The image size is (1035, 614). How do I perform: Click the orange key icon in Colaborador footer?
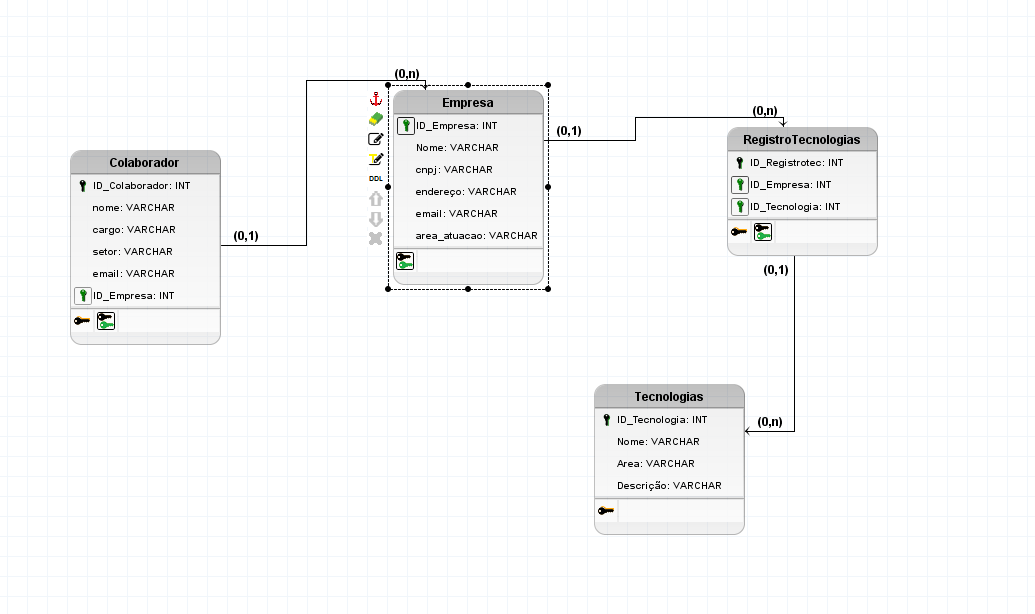[81, 321]
